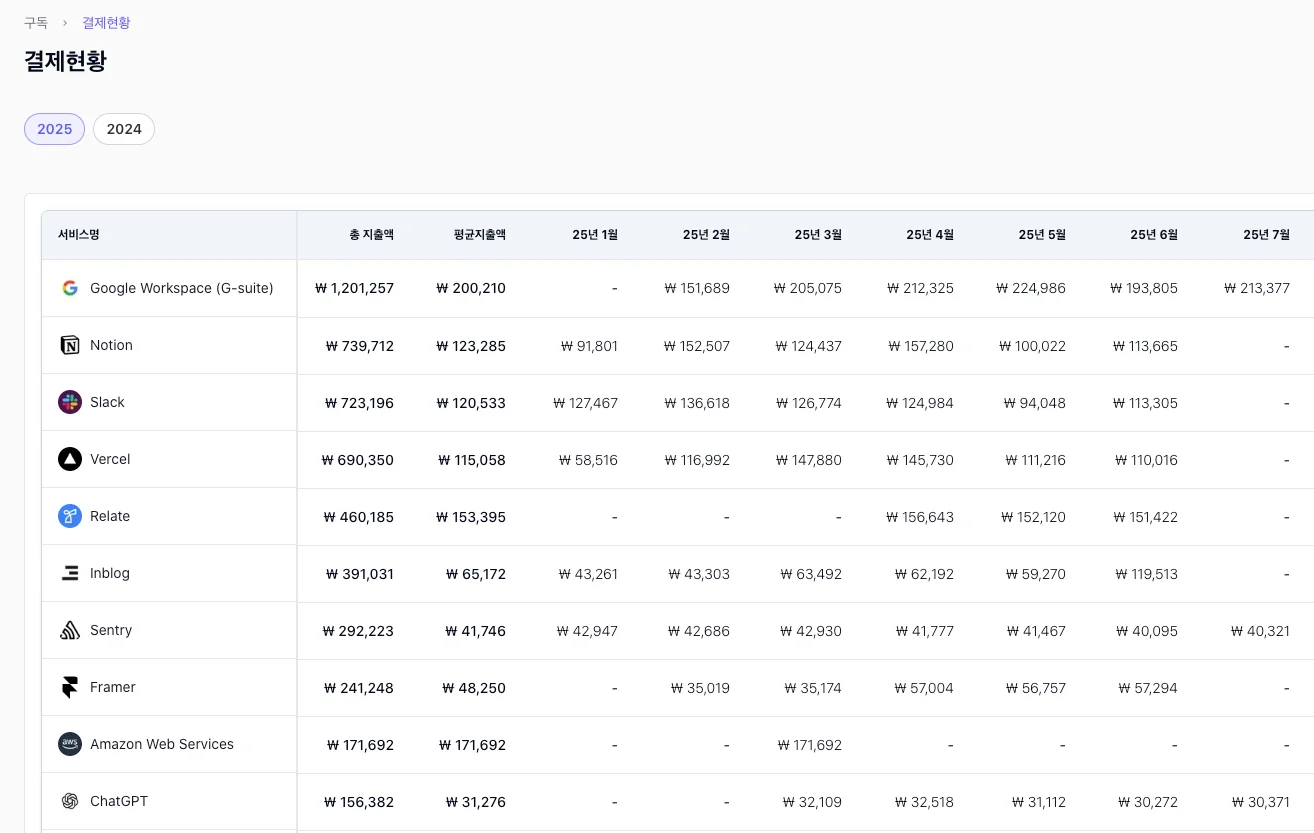The image size is (1314, 833).
Task: Sort by 총 지출액 column header
Action: (x=371, y=235)
